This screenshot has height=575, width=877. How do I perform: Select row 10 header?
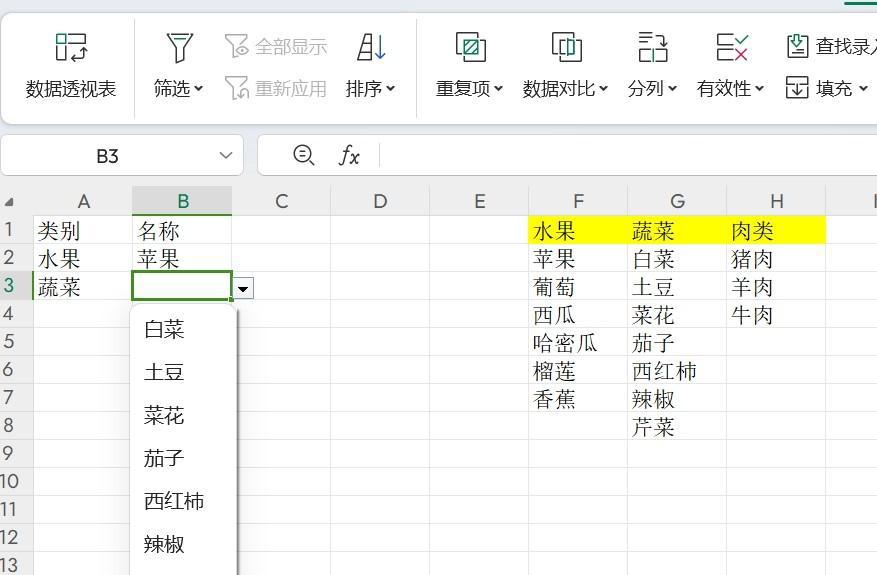[x=16, y=482]
